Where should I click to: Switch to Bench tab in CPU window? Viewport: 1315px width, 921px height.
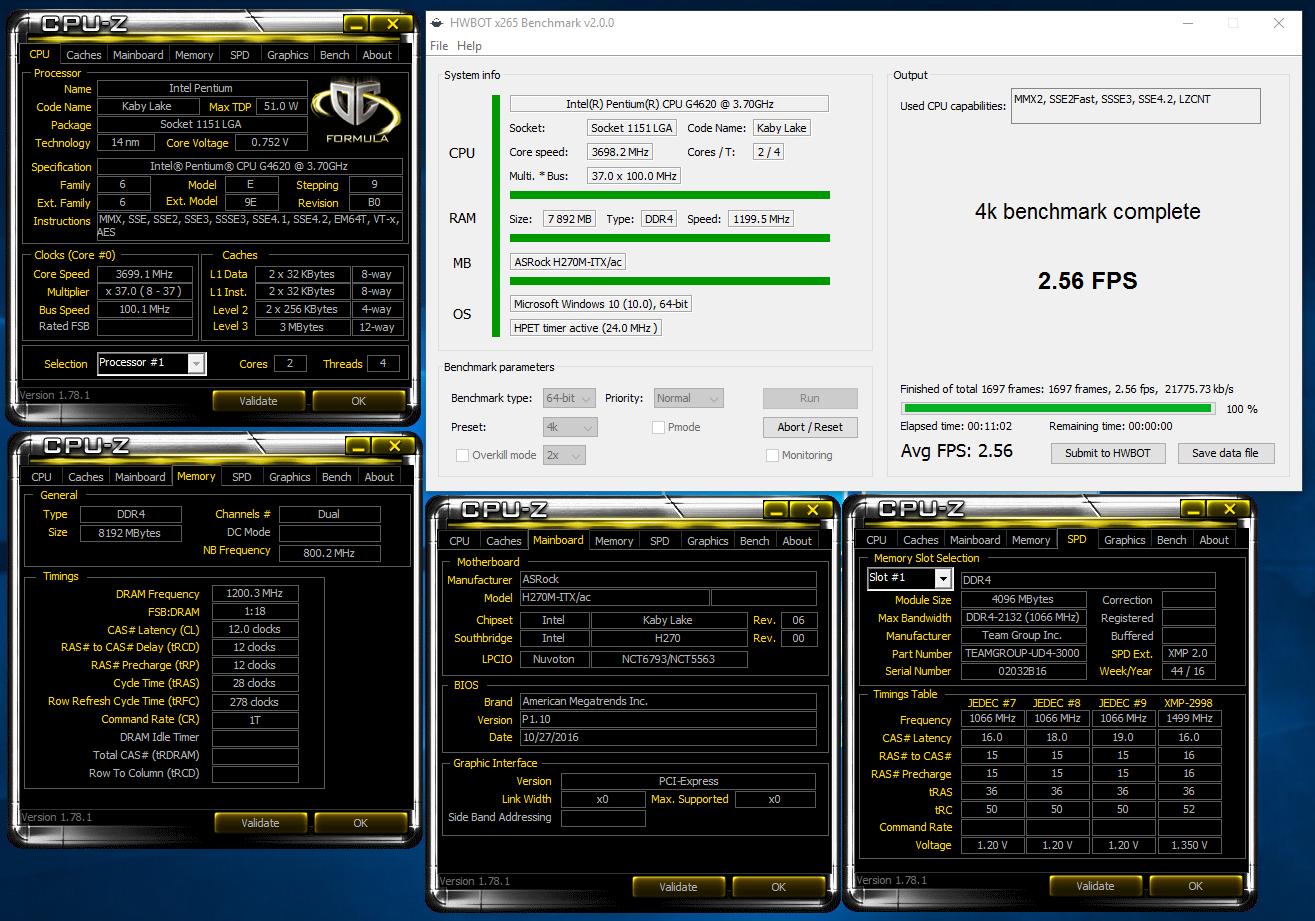point(335,55)
